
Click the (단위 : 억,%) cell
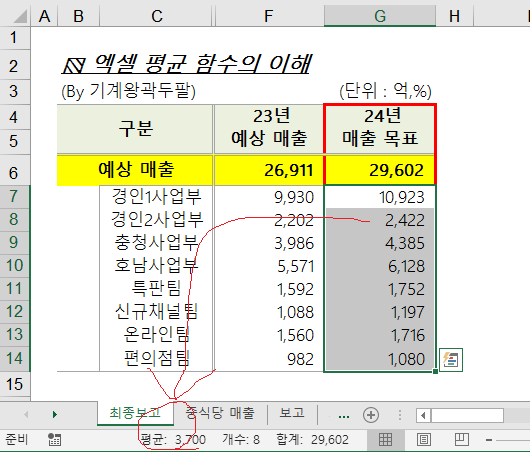point(385,91)
